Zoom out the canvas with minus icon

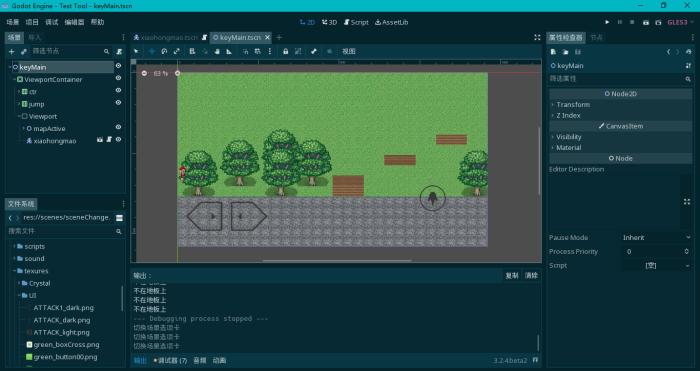tap(144, 73)
